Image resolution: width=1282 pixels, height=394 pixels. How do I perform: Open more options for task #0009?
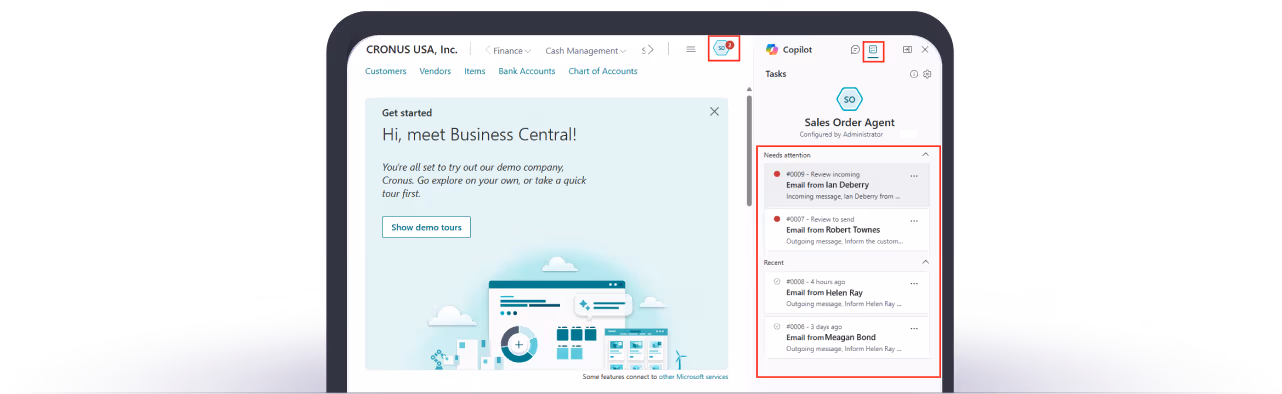coord(914,176)
